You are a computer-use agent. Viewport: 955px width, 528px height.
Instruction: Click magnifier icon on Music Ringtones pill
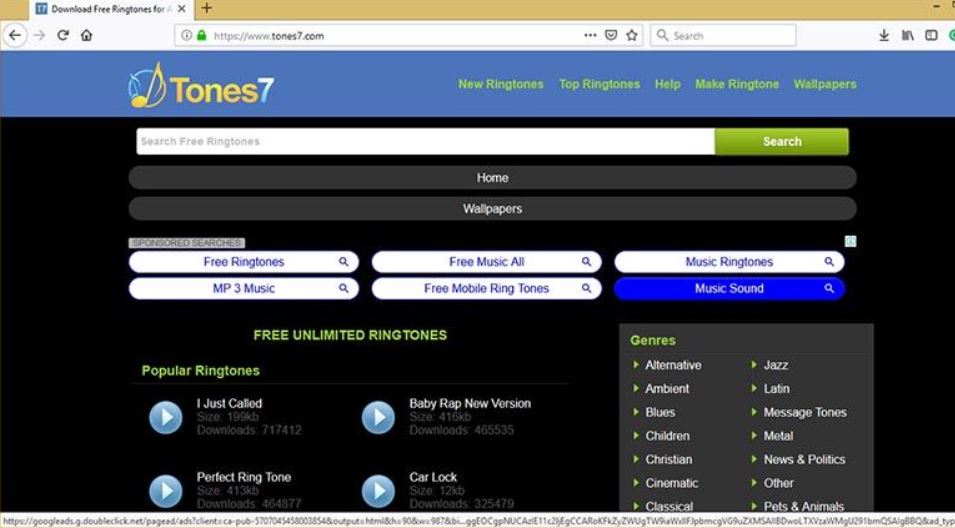point(829,262)
